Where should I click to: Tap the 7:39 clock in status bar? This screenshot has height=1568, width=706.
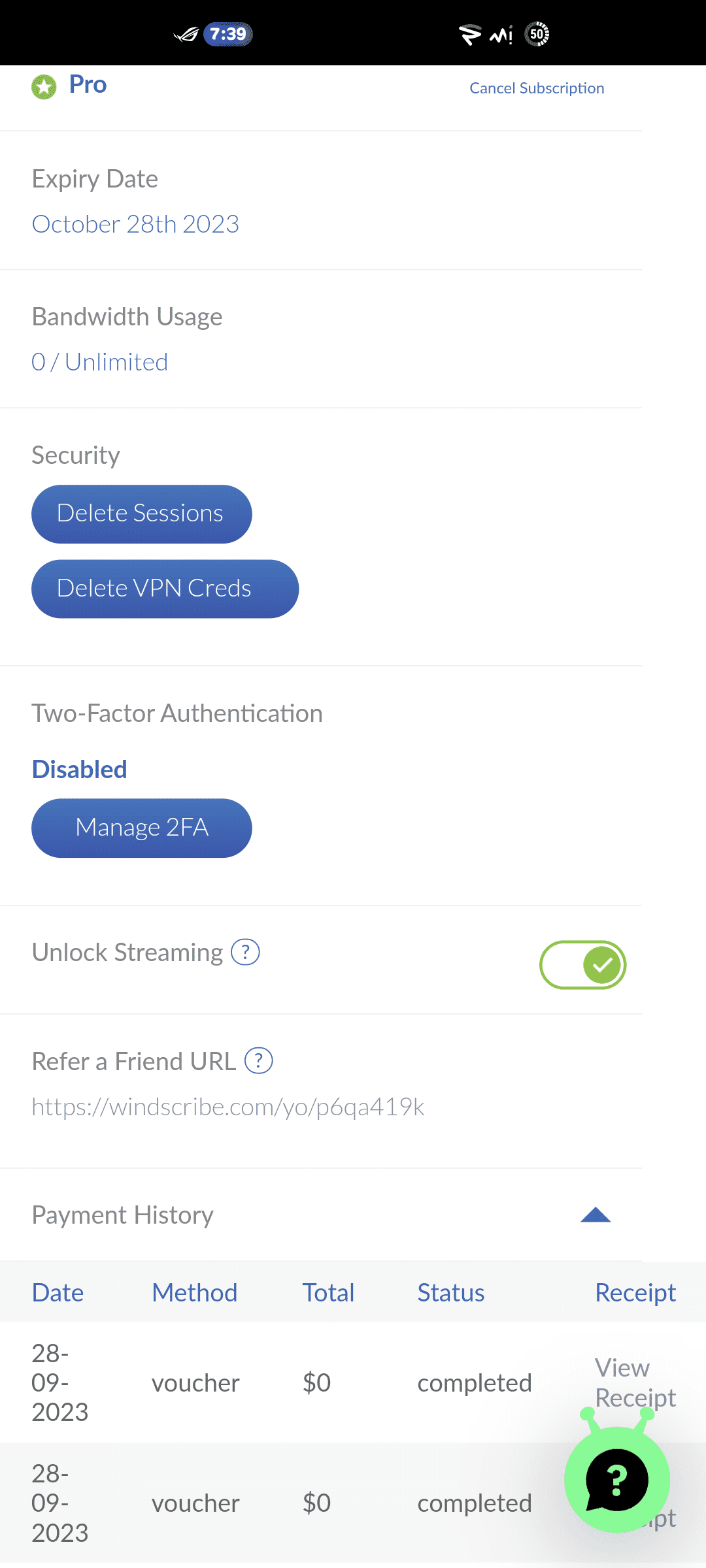(227, 34)
